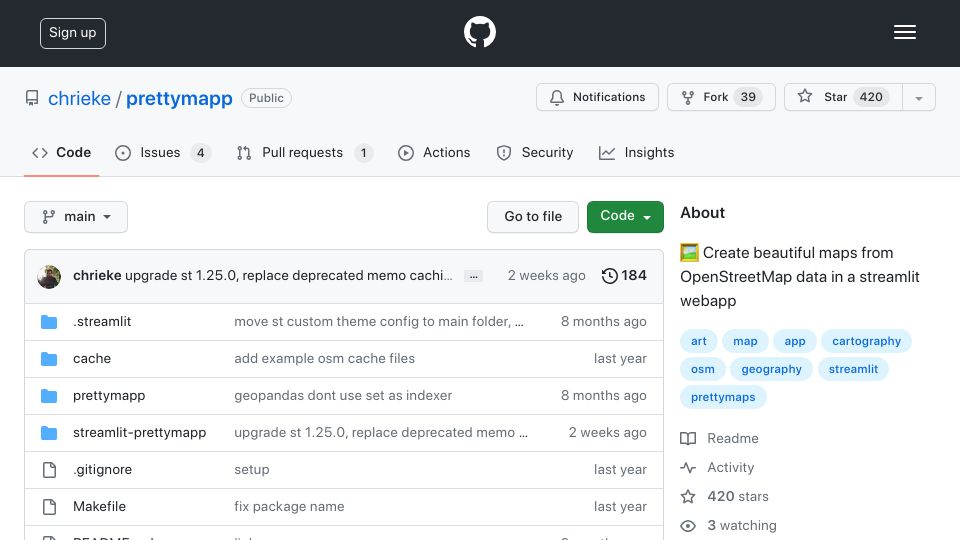Select the geography topic tag
The image size is (960, 540).
point(771,369)
